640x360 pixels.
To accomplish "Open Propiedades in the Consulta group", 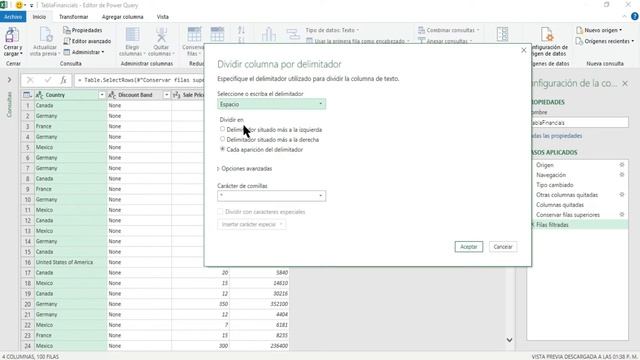I will pos(82,30).
